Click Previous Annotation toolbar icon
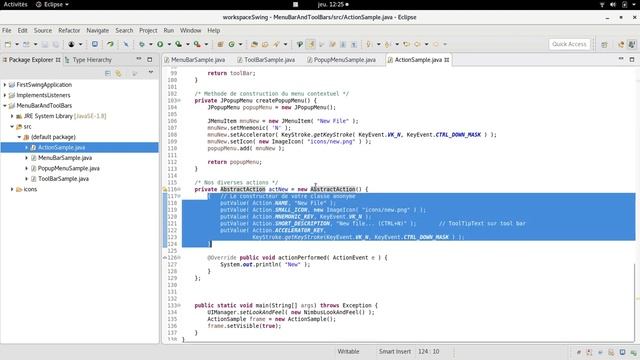The width and height of the screenshot is (640, 360). [388, 44]
